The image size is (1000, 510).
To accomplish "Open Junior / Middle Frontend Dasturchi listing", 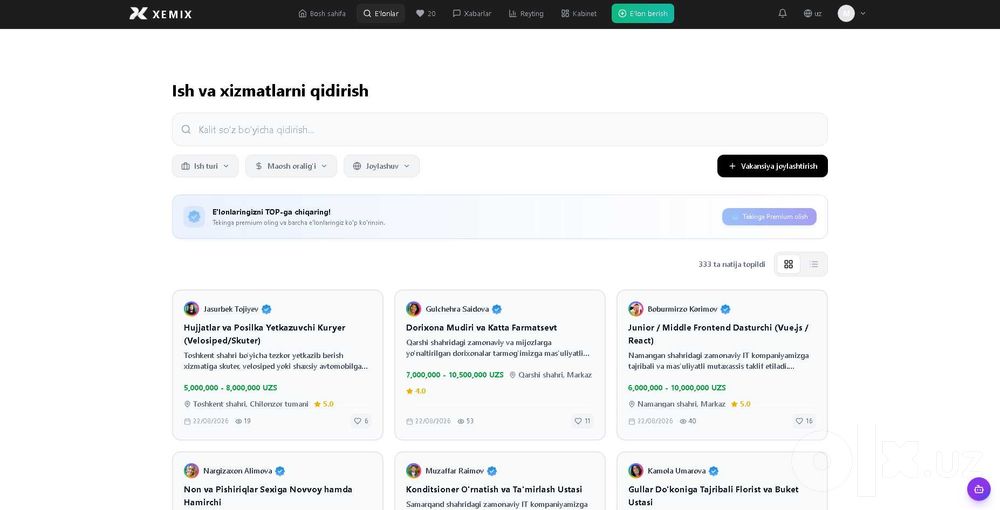I will pos(718,334).
